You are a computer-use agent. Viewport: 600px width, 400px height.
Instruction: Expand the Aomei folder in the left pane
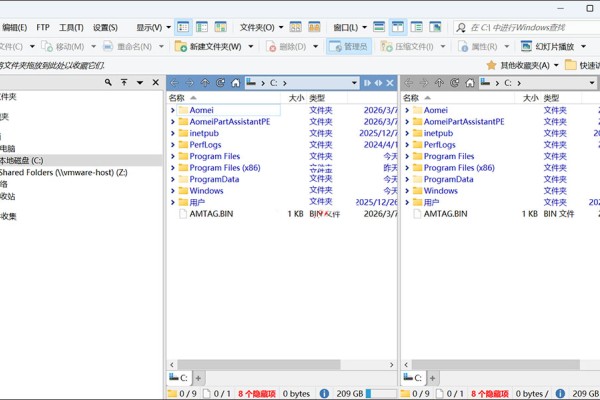pos(173,110)
